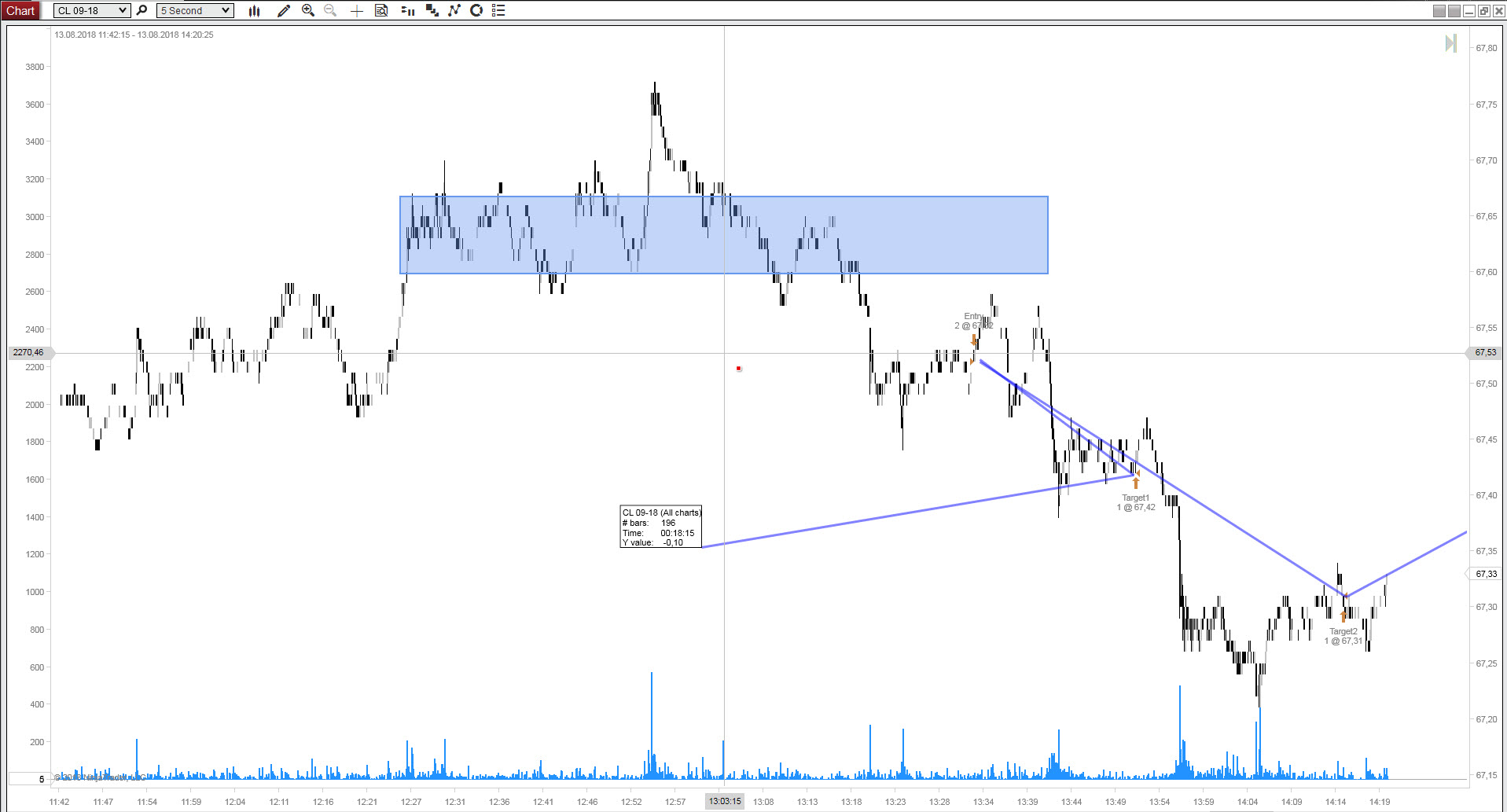Toggle the cross hair pointer tool
Image resolution: width=1507 pixels, height=812 pixels.
click(x=356, y=10)
